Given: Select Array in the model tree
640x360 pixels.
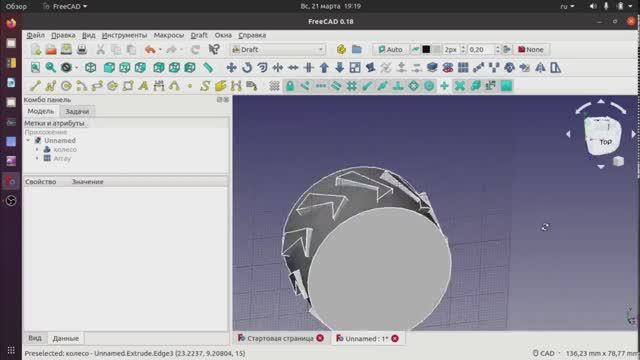Looking at the screenshot, I should pos(62,158).
